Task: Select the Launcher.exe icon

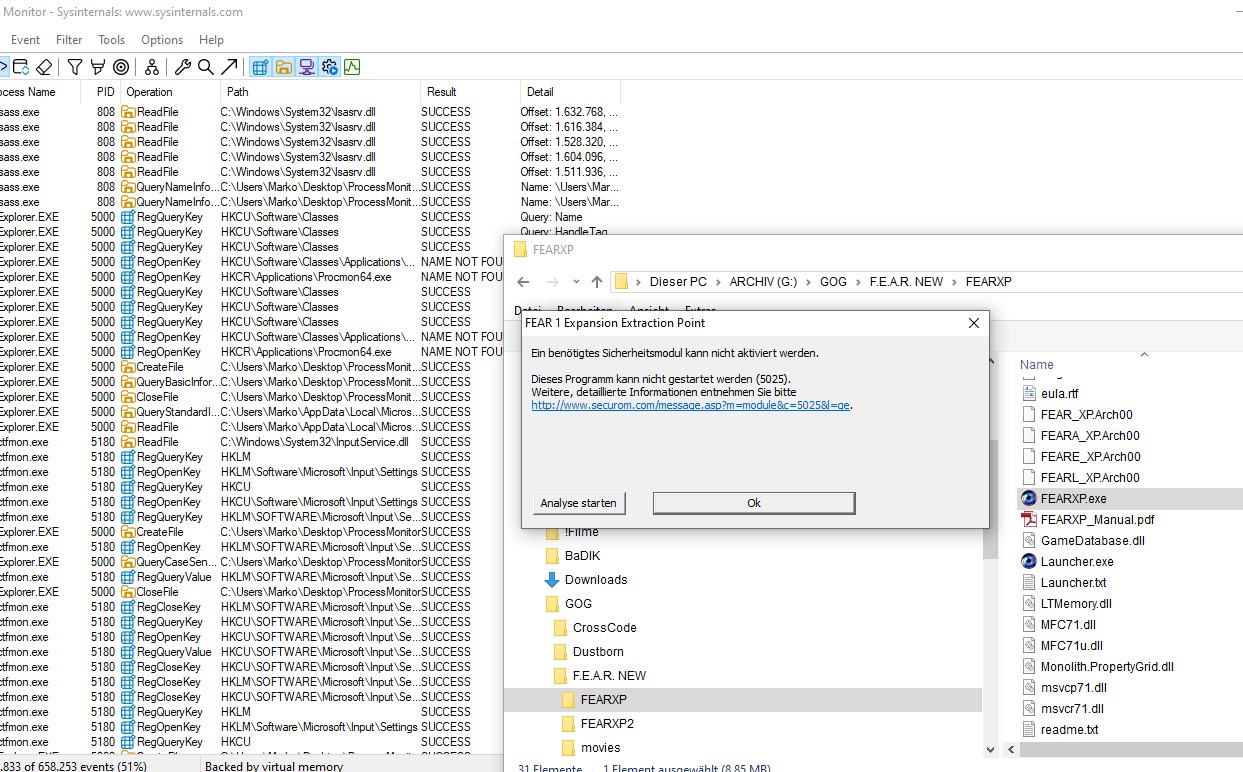Action: click(1028, 561)
